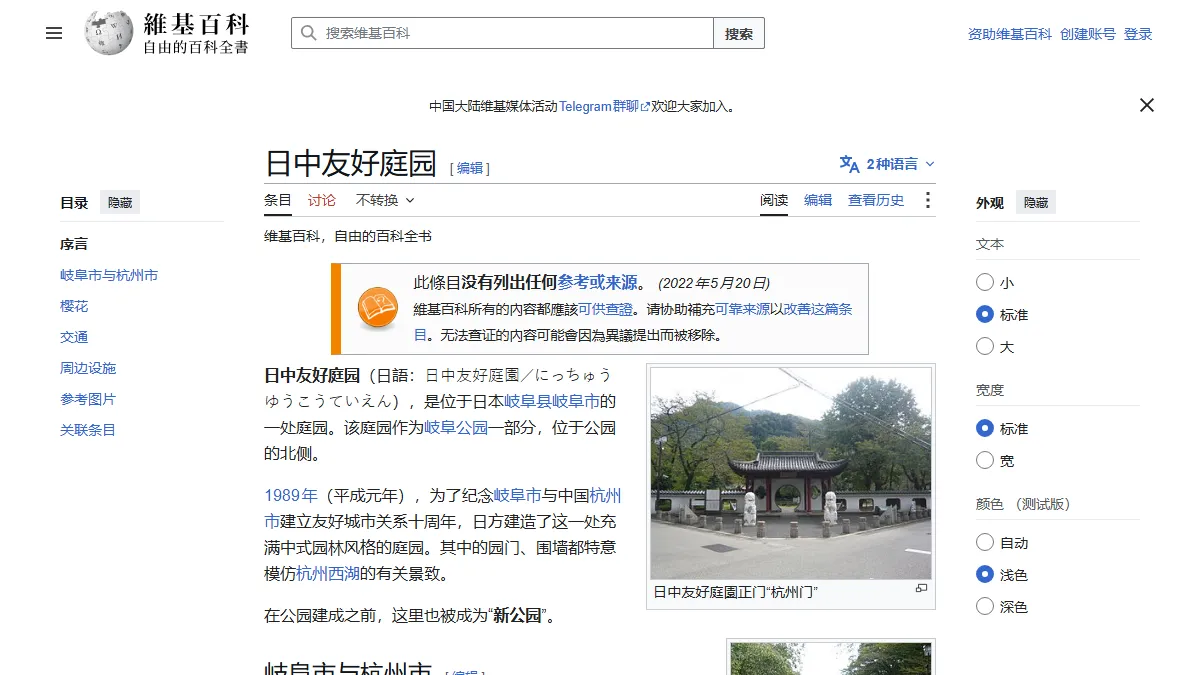This screenshot has width=1200, height=675.
Task: Open the 不转换 variant dropdown
Action: 385,200
